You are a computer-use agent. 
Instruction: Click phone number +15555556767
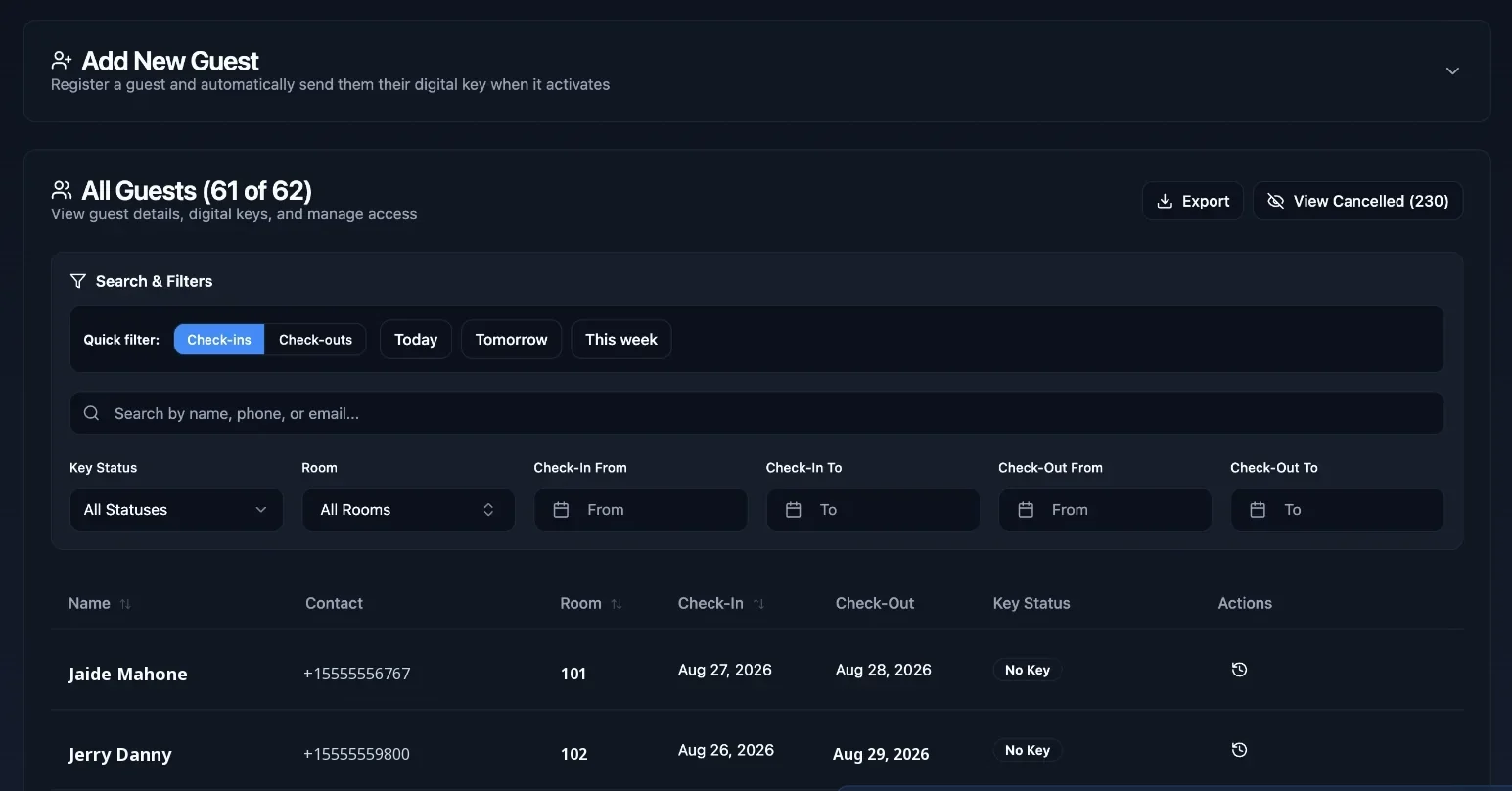click(357, 674)
